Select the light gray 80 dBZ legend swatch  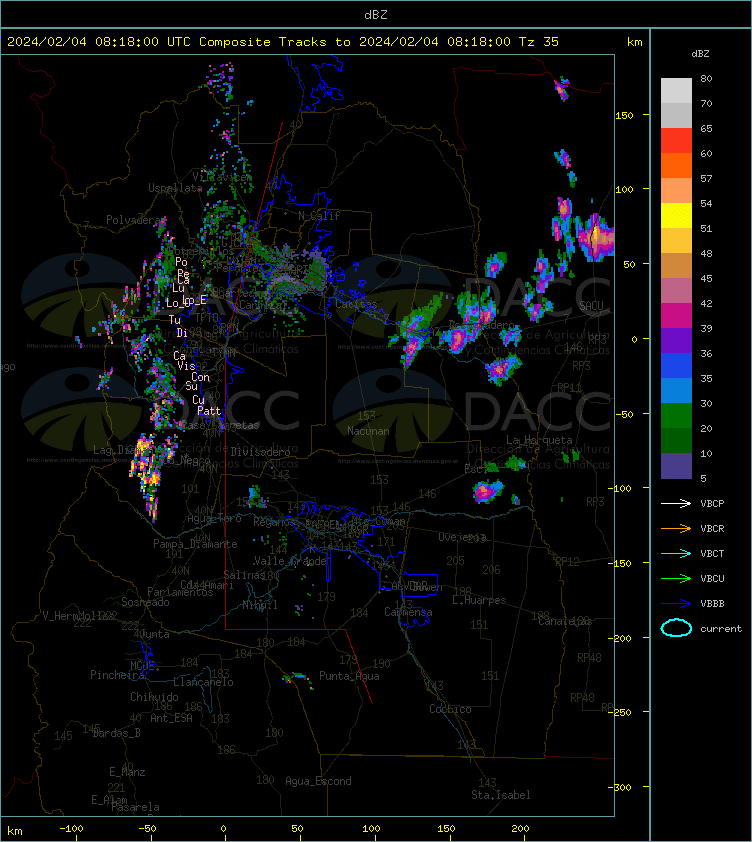click(x=676, y=90)
